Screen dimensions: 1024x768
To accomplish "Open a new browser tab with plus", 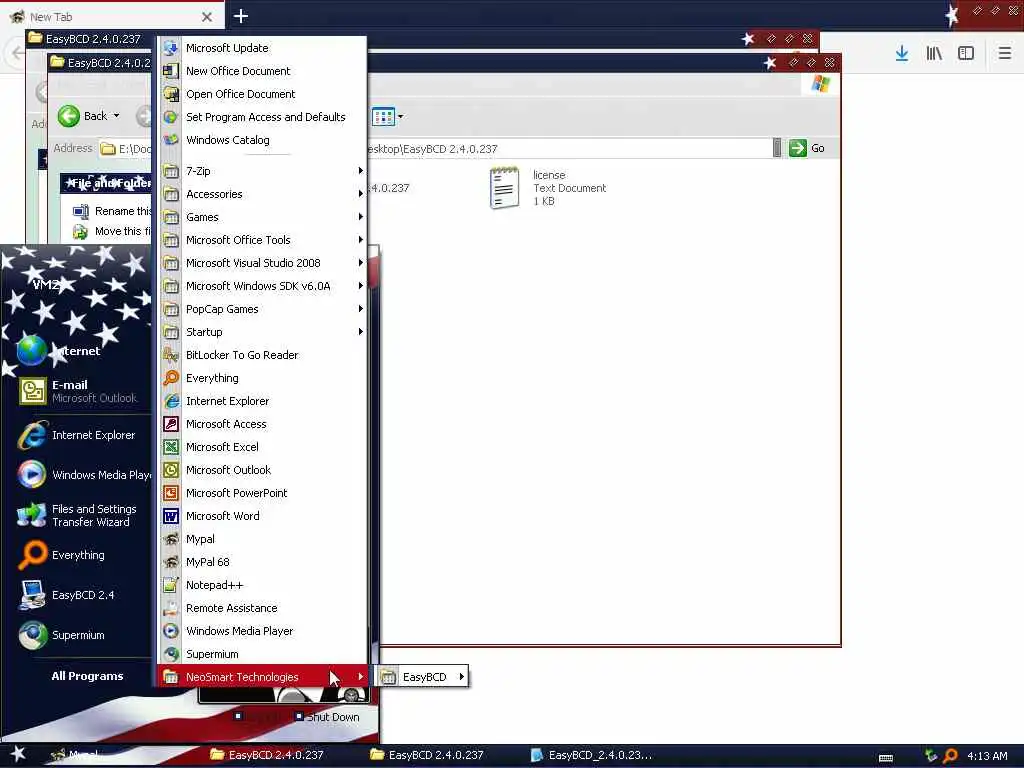I will pos(240,16).
